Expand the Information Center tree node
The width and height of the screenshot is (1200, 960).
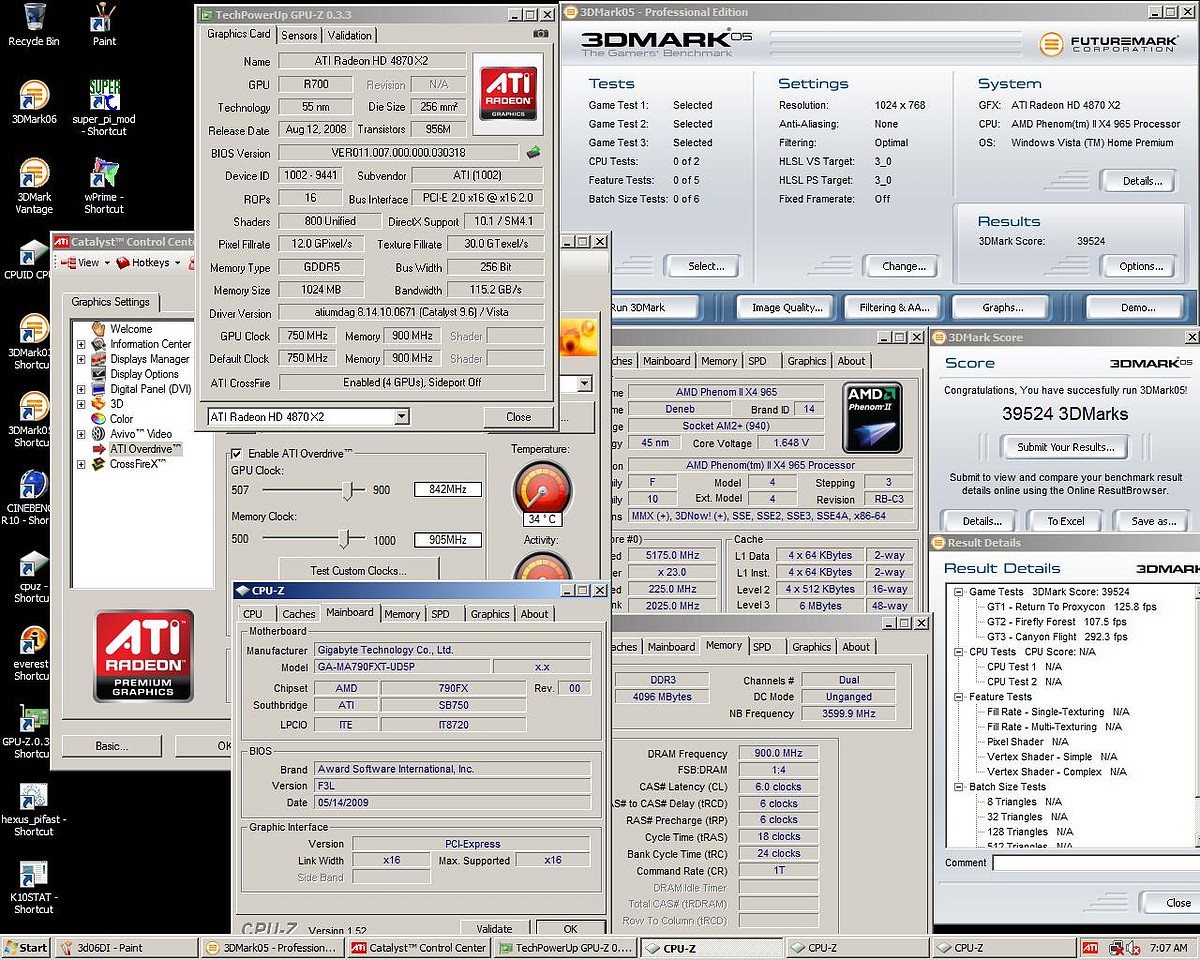pos(81,344)
